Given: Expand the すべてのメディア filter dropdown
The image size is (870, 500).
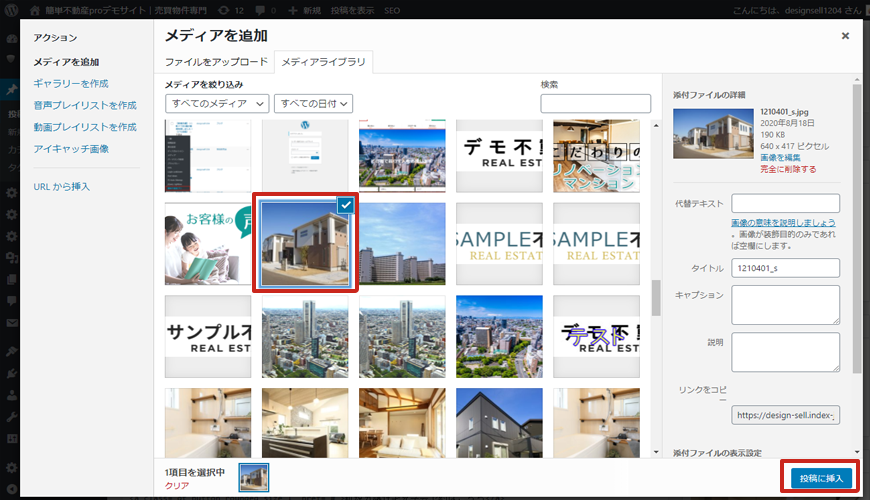Looking at the screenshot, I should click(217, 103).
